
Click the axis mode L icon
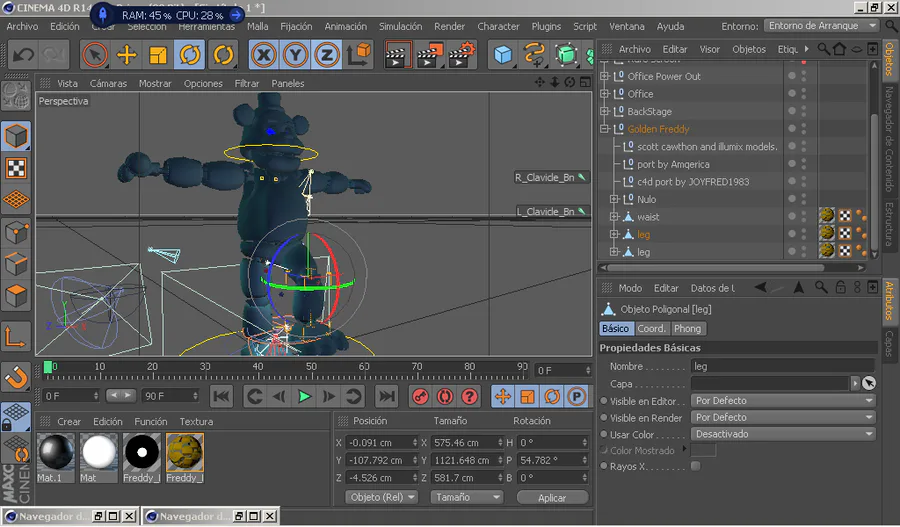tap(15, 336)
